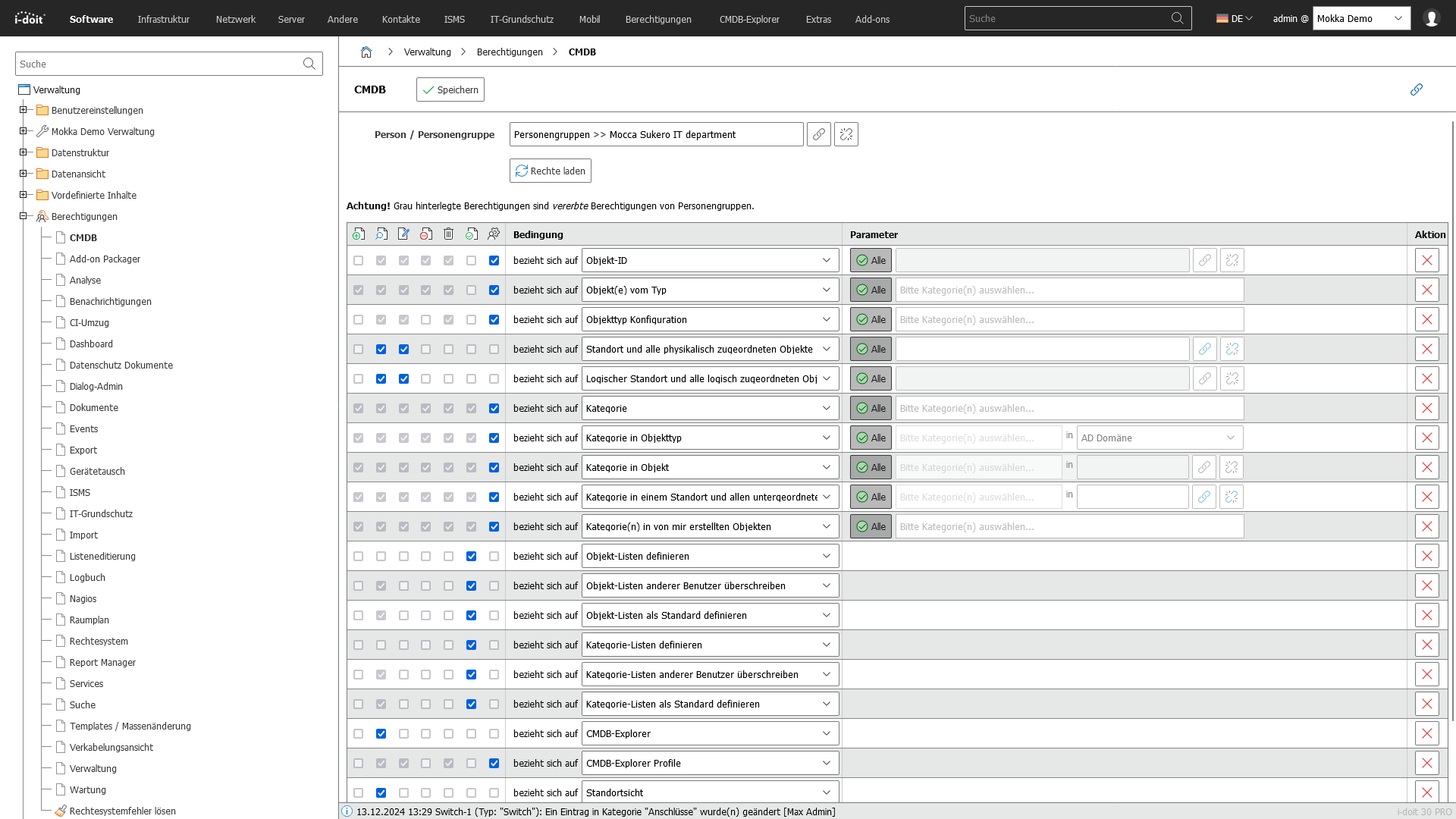Click the chain icon in the Objekt-ID row
This screenshot has height=819, width=1456.
tap(1205, 260)
